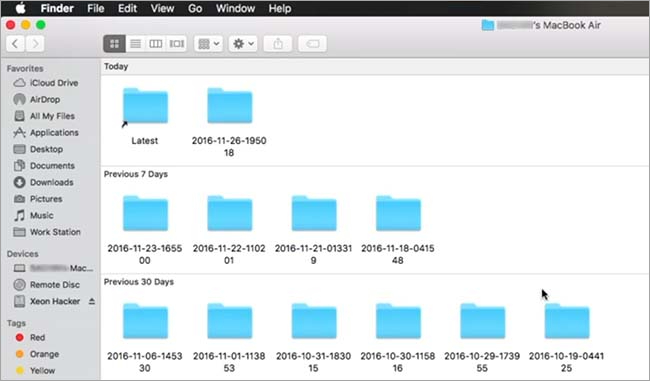This screenshot has width=650, height=381.
Task: Switch to column view
Action: tap(156, 44)
